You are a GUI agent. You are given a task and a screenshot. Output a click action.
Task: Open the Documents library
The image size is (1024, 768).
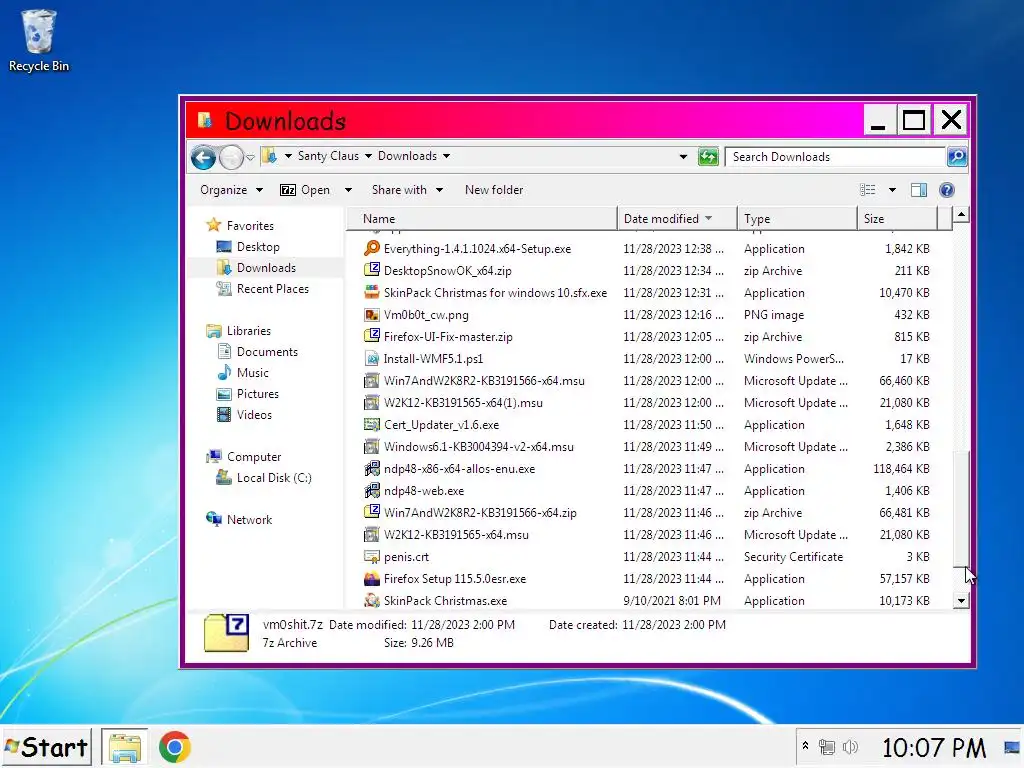pos(267,351)
